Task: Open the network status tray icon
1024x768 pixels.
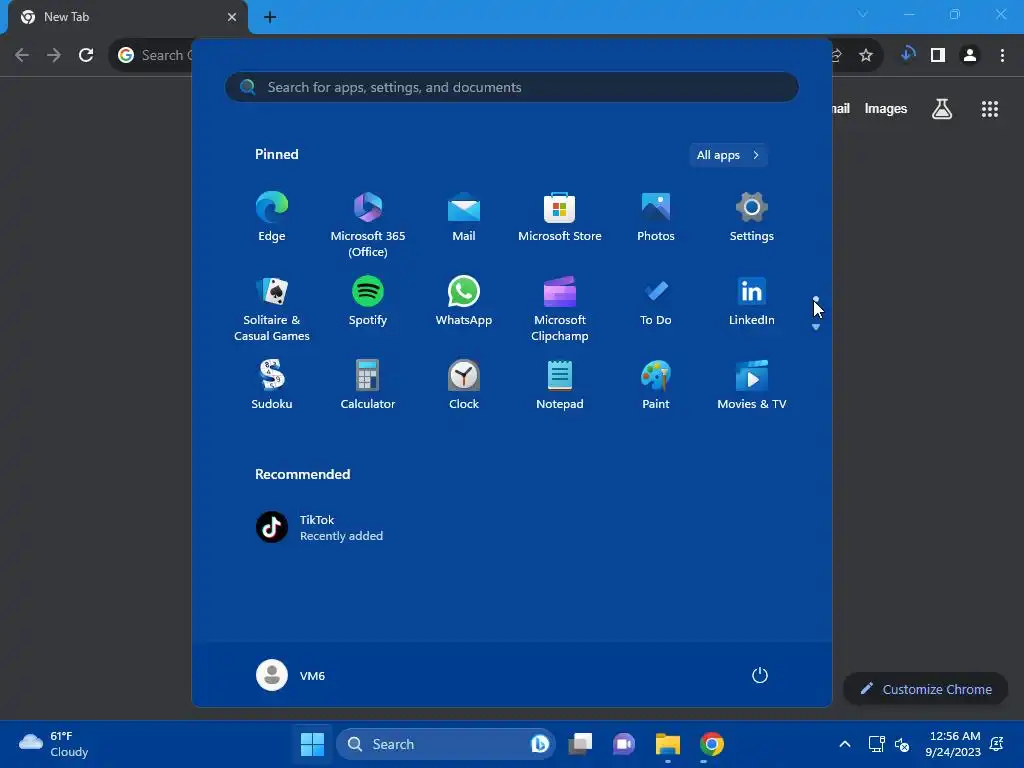Action: [876, 744]
